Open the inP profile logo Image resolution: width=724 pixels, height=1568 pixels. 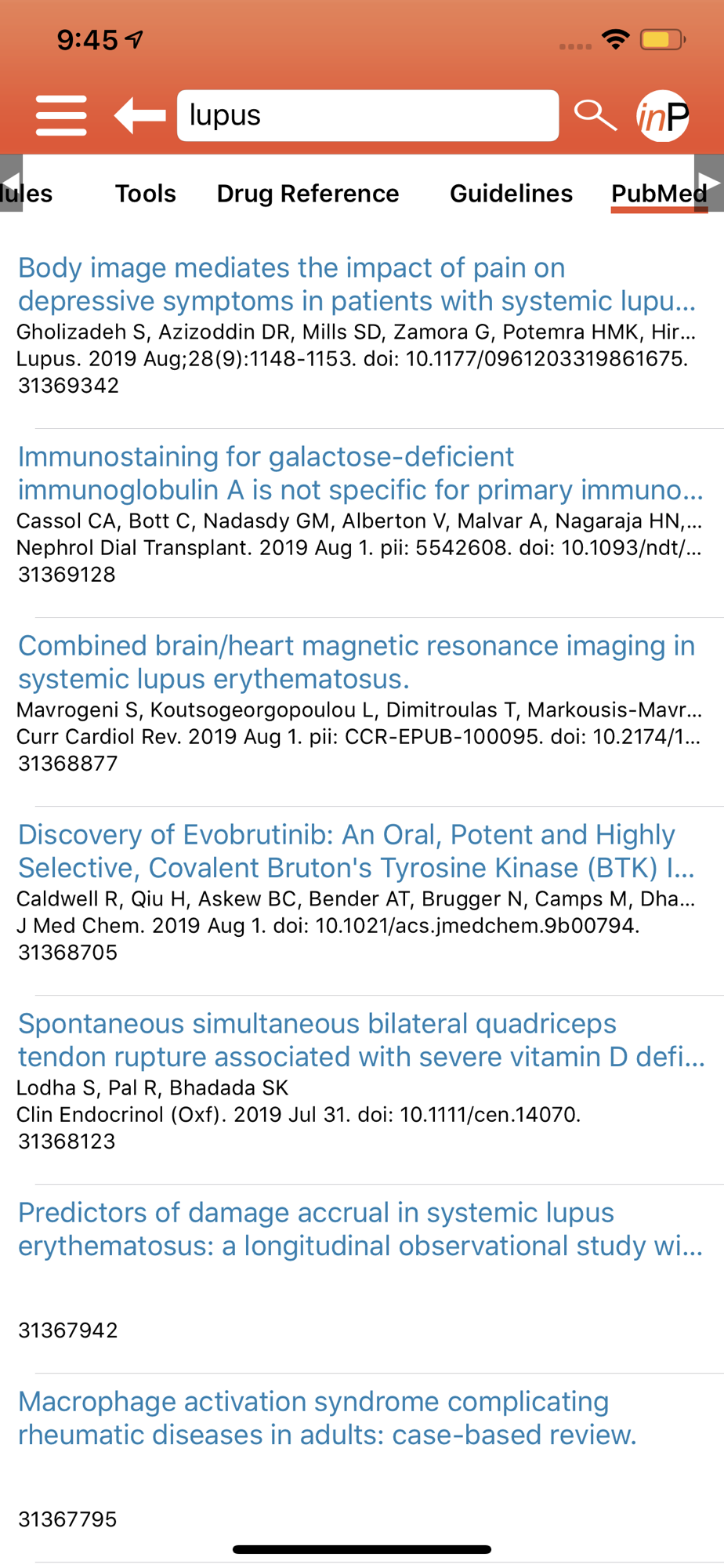pyautogui.click(x=663, y=116)
